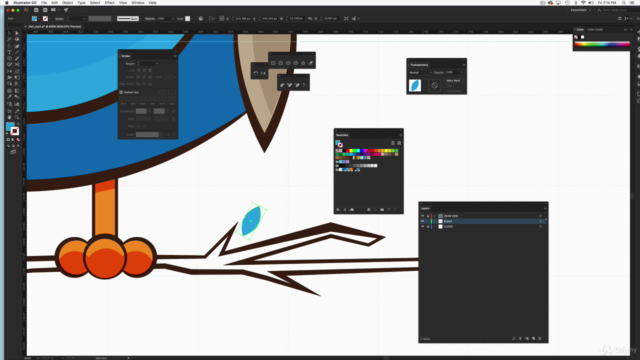The width and height of the screenshot is (640, 360).
Task: Enable the Dashed Line checkbox in Stroke panel
Action: pyautogui.click(x=121, y=92)
